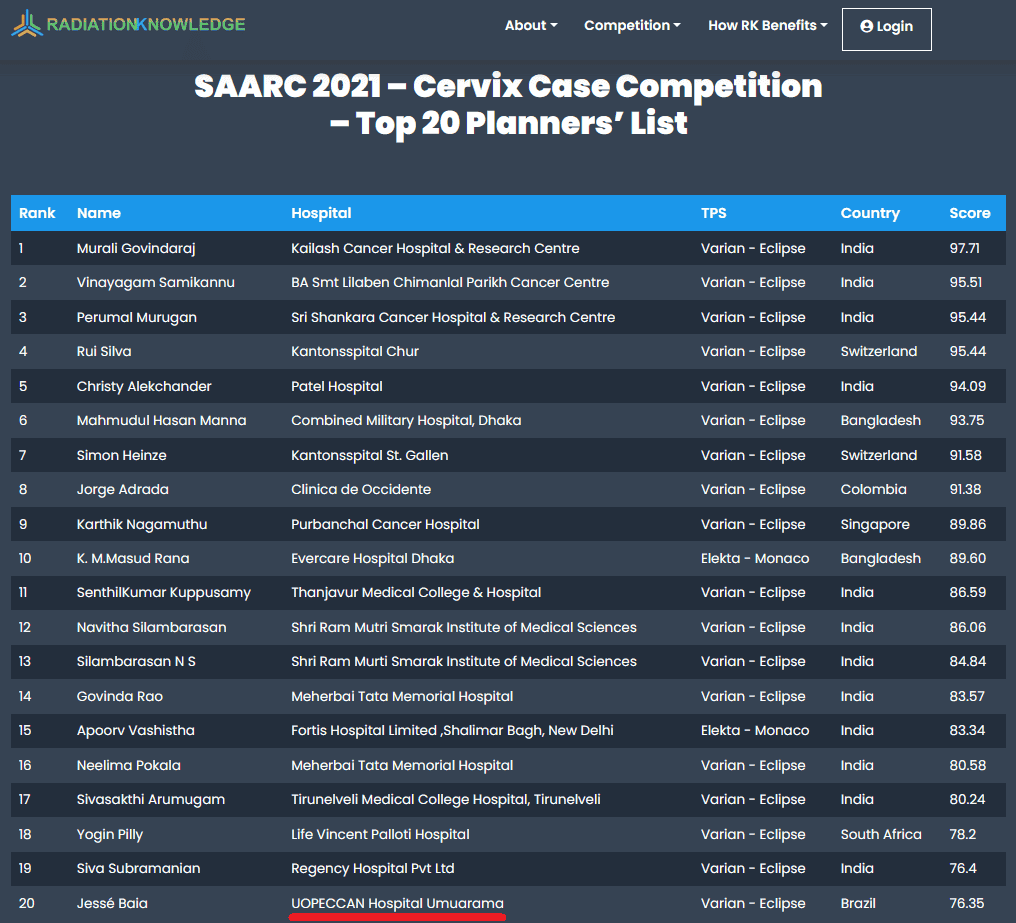
Task: Select the name Jessé Baia
Action: click(x=112, y=904)
